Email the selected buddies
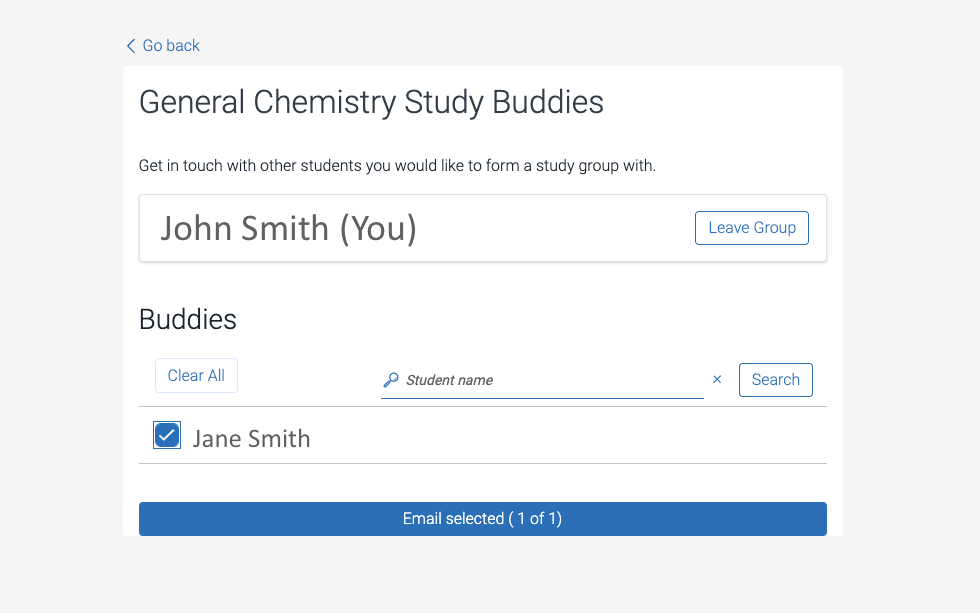980x613 pixels. 482,519
